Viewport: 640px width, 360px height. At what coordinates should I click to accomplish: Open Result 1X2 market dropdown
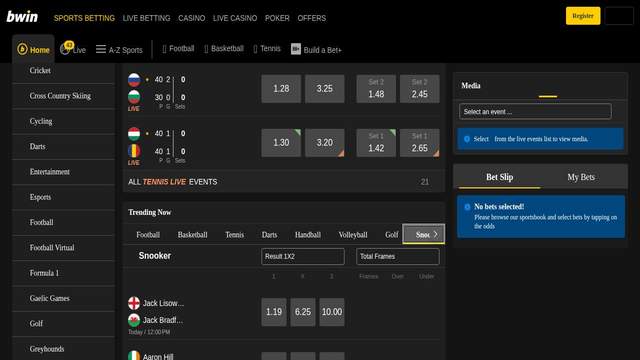(x=303, y=257)
